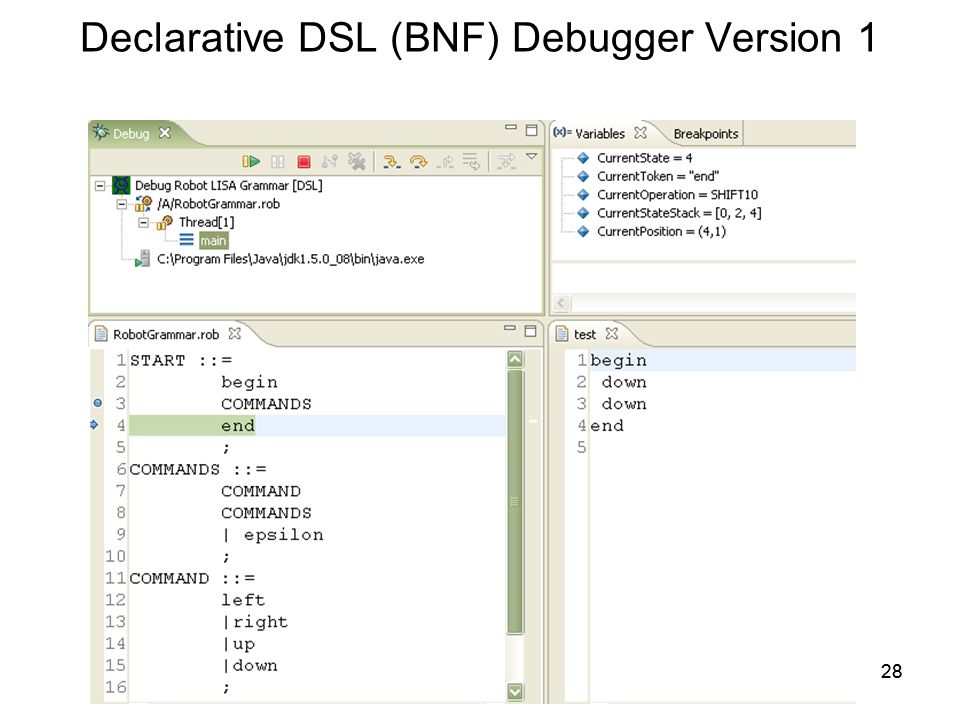Click the Resume debug icon
Screen dimensions: 960x720
pos(251,162)
